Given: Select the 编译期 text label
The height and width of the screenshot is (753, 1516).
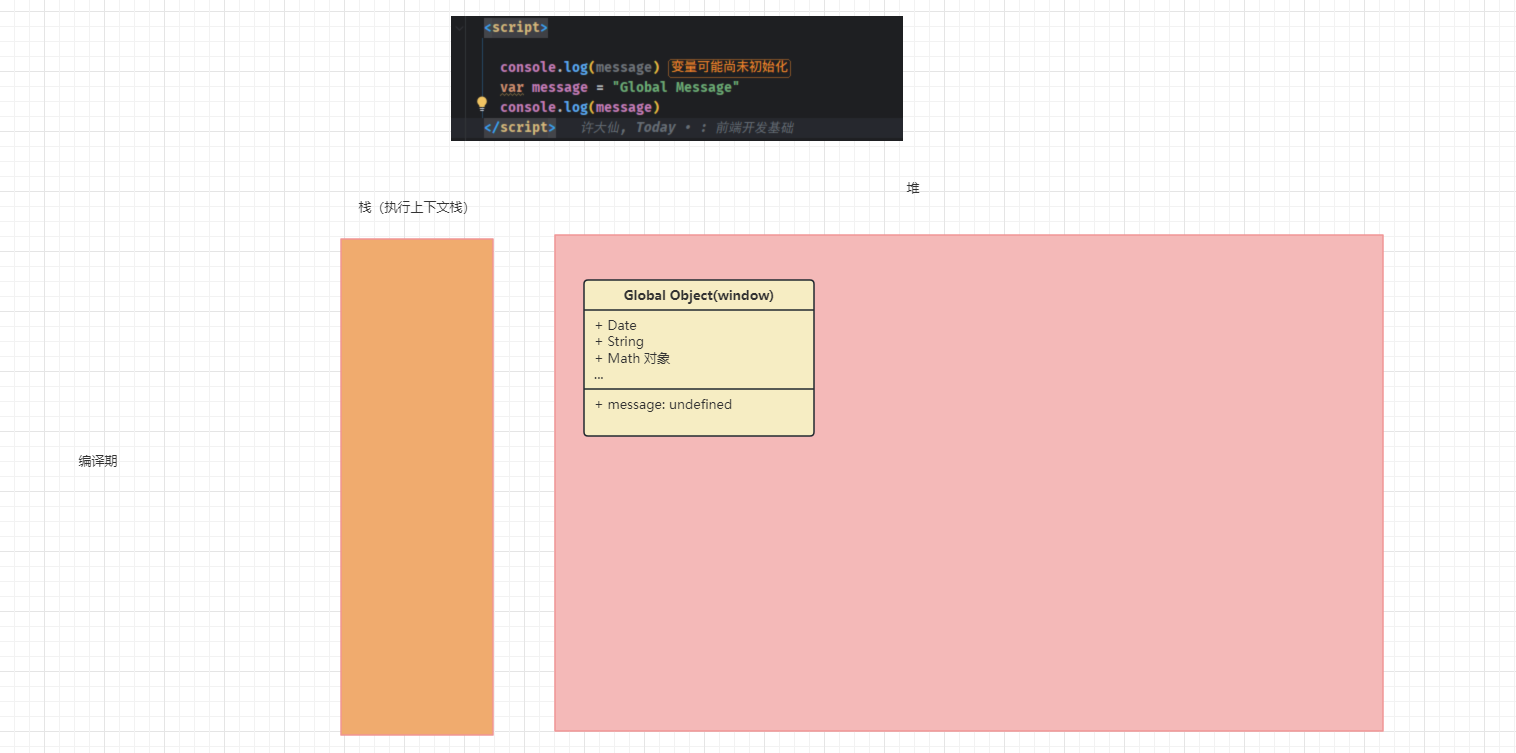Looking at the screenshot, I should tap(98, 461).
